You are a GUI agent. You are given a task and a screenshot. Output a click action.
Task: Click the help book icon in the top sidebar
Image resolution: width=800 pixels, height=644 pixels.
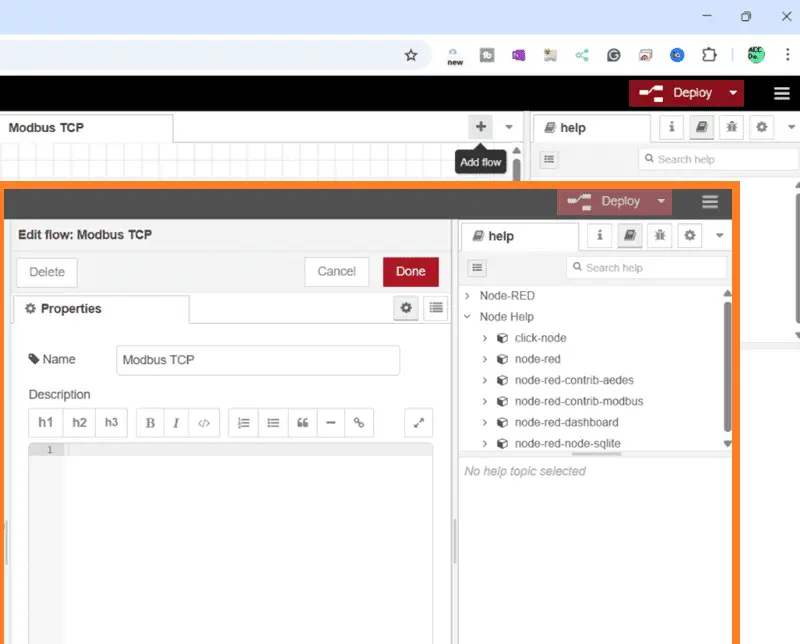702,127
